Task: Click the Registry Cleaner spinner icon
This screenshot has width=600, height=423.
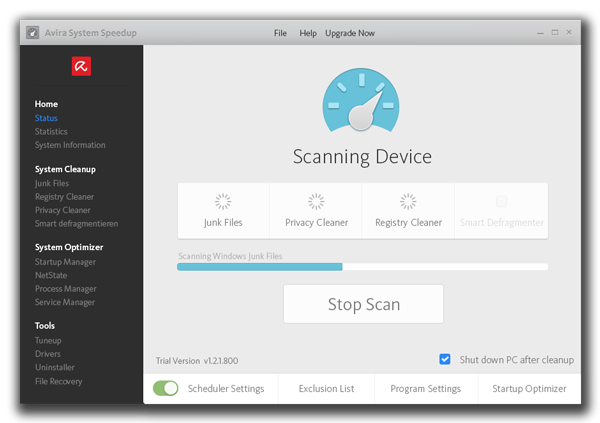Action: pyautogui.click(x=408, y=201)
